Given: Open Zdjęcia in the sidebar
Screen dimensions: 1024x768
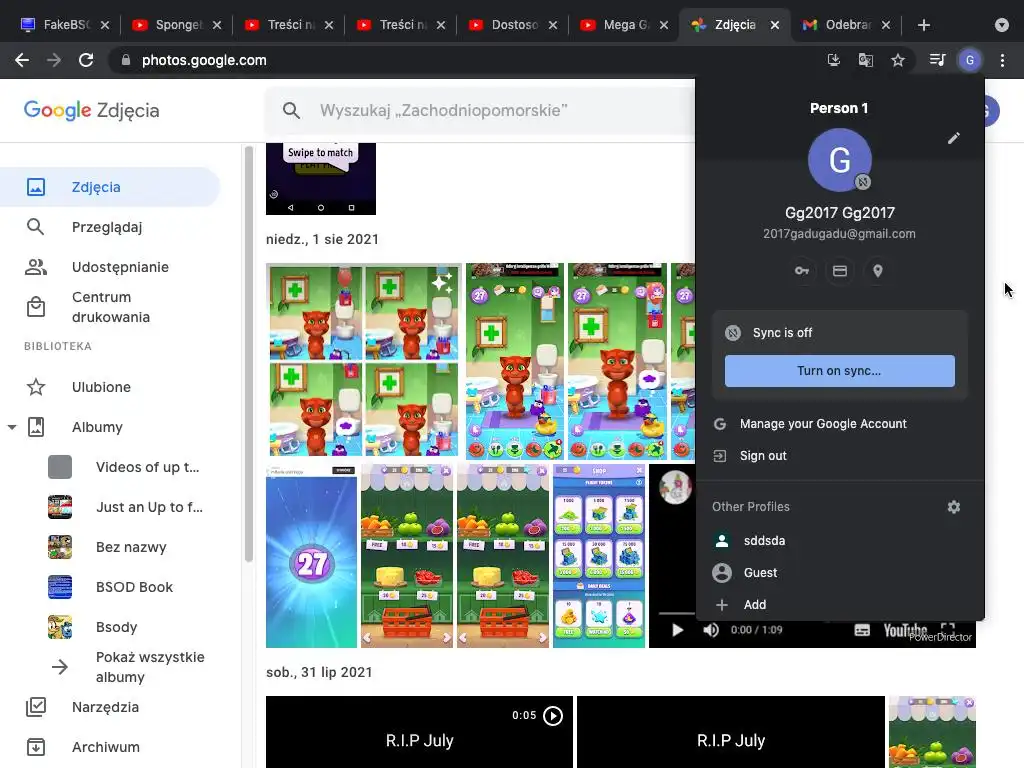Looking at the screenshot, I should (x=110, y=187).
